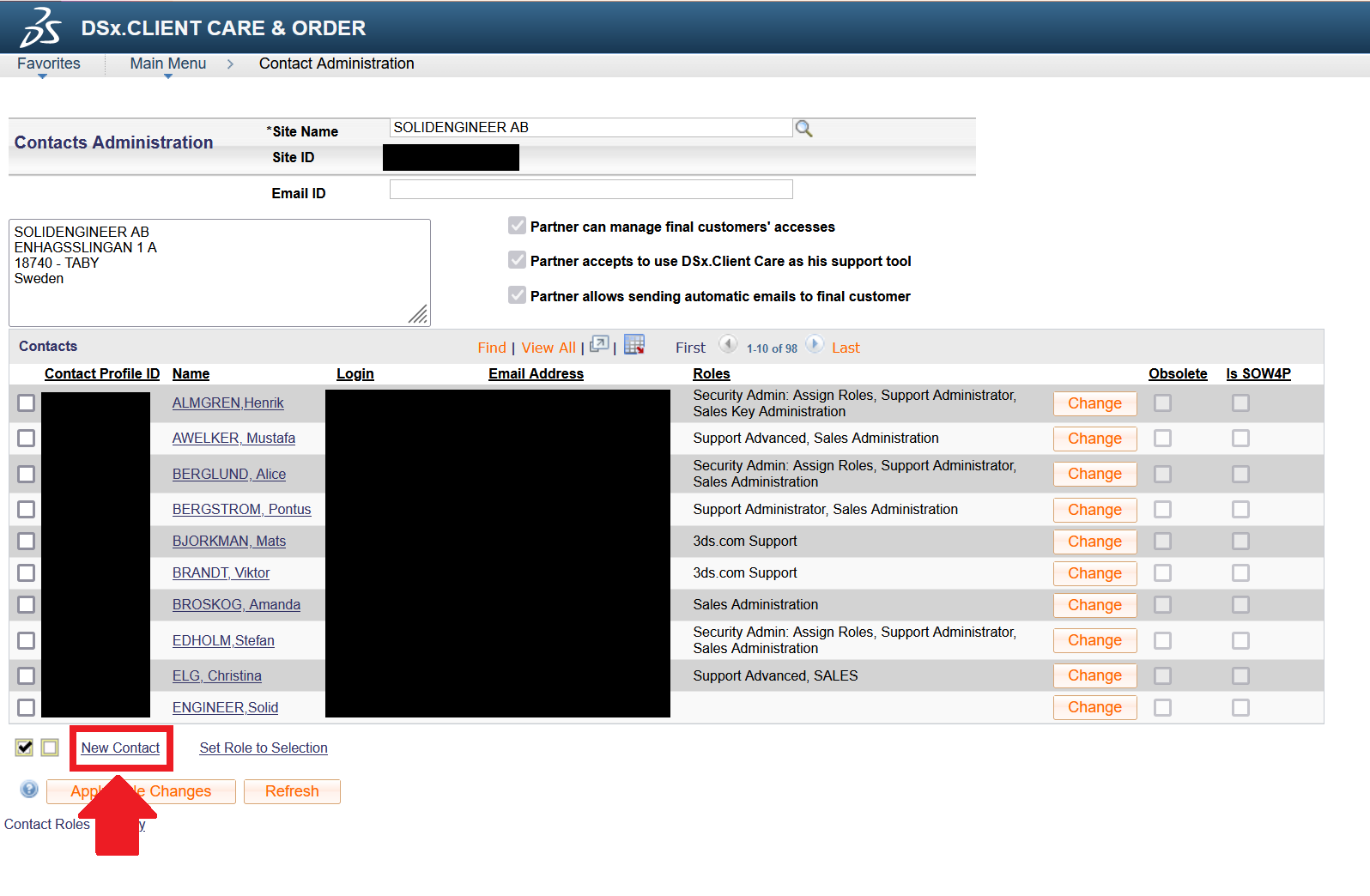
Task: Mark BERGLUND, Alice as Obsolete
Action: 1162,474
